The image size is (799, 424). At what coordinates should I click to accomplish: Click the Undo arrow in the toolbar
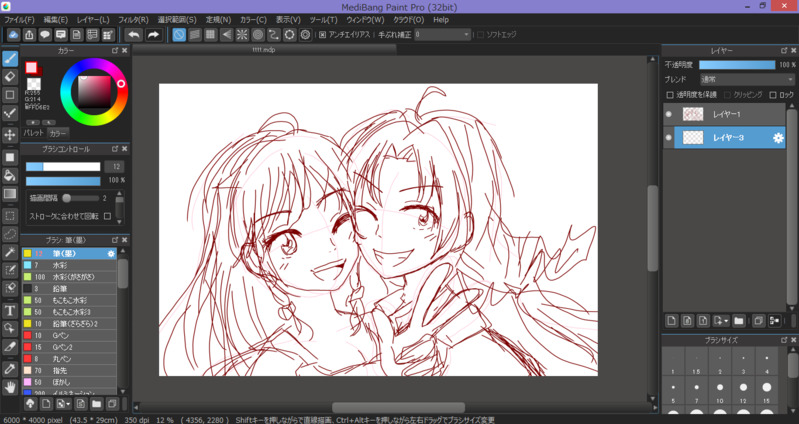pyautogui.click(x=134, y=35)
